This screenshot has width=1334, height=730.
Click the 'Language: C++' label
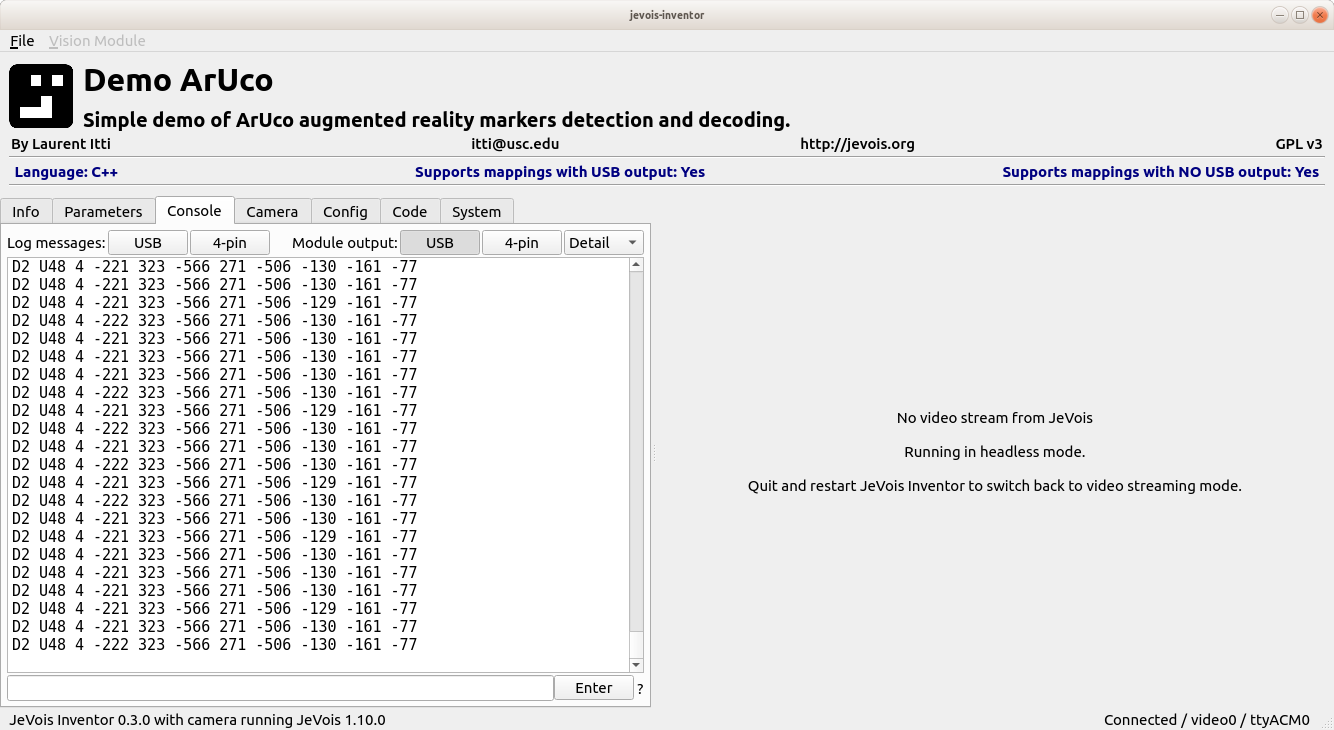[x=66, y=172]
